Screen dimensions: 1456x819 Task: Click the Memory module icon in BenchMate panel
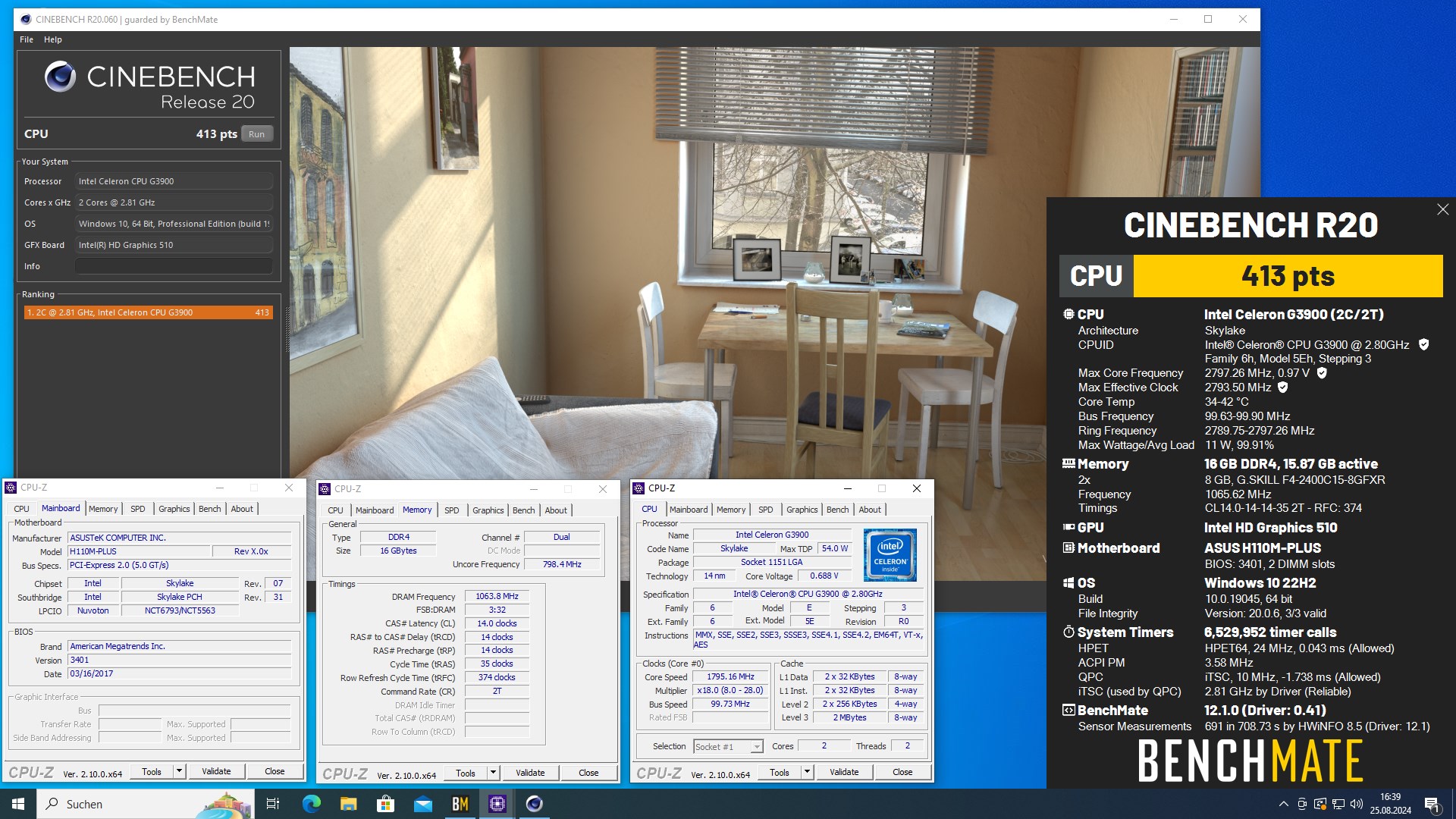click(x=1068, y=463)
